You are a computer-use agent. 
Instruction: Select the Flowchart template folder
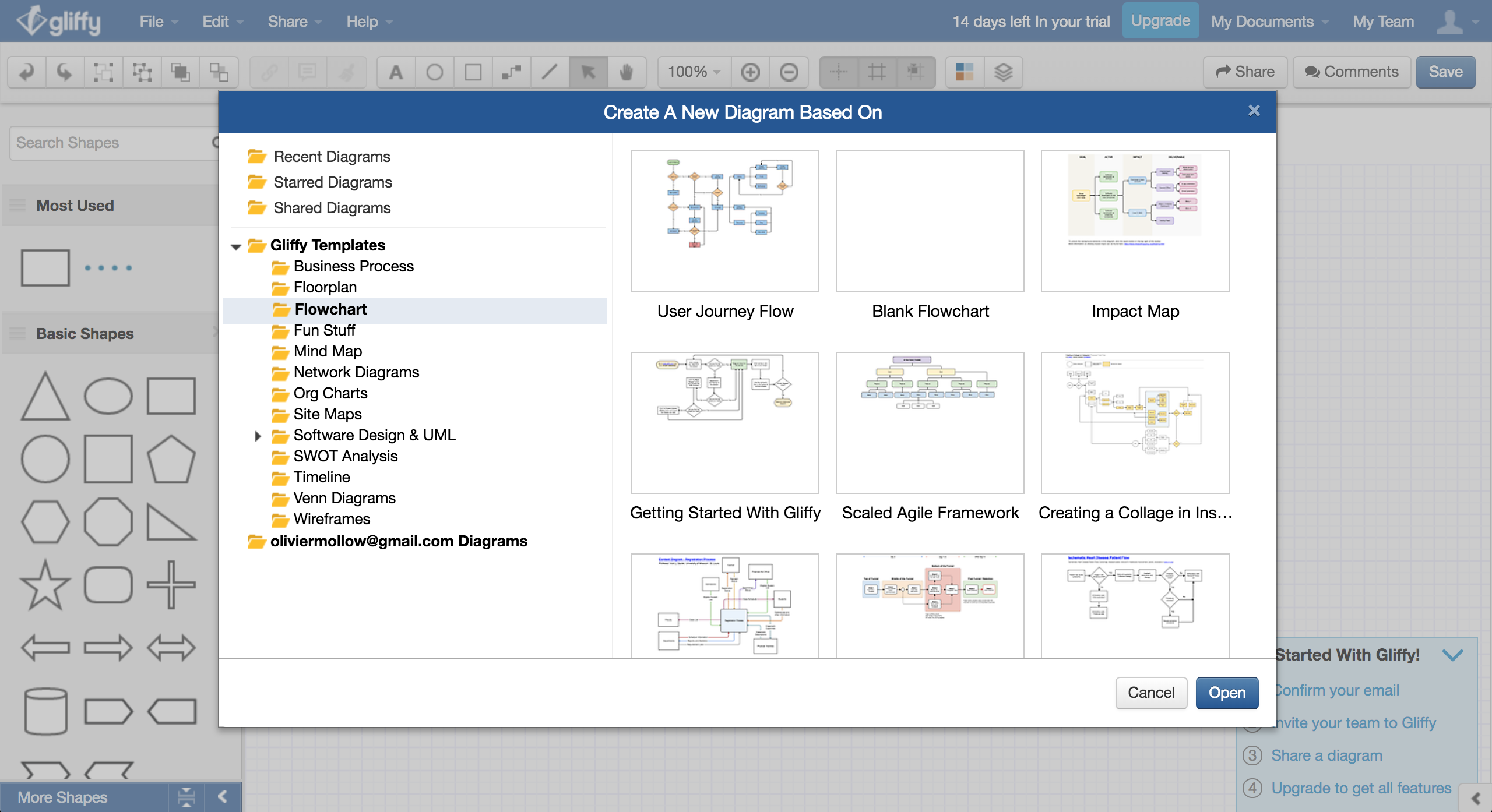pyautogui.click(x=415, y=310)
